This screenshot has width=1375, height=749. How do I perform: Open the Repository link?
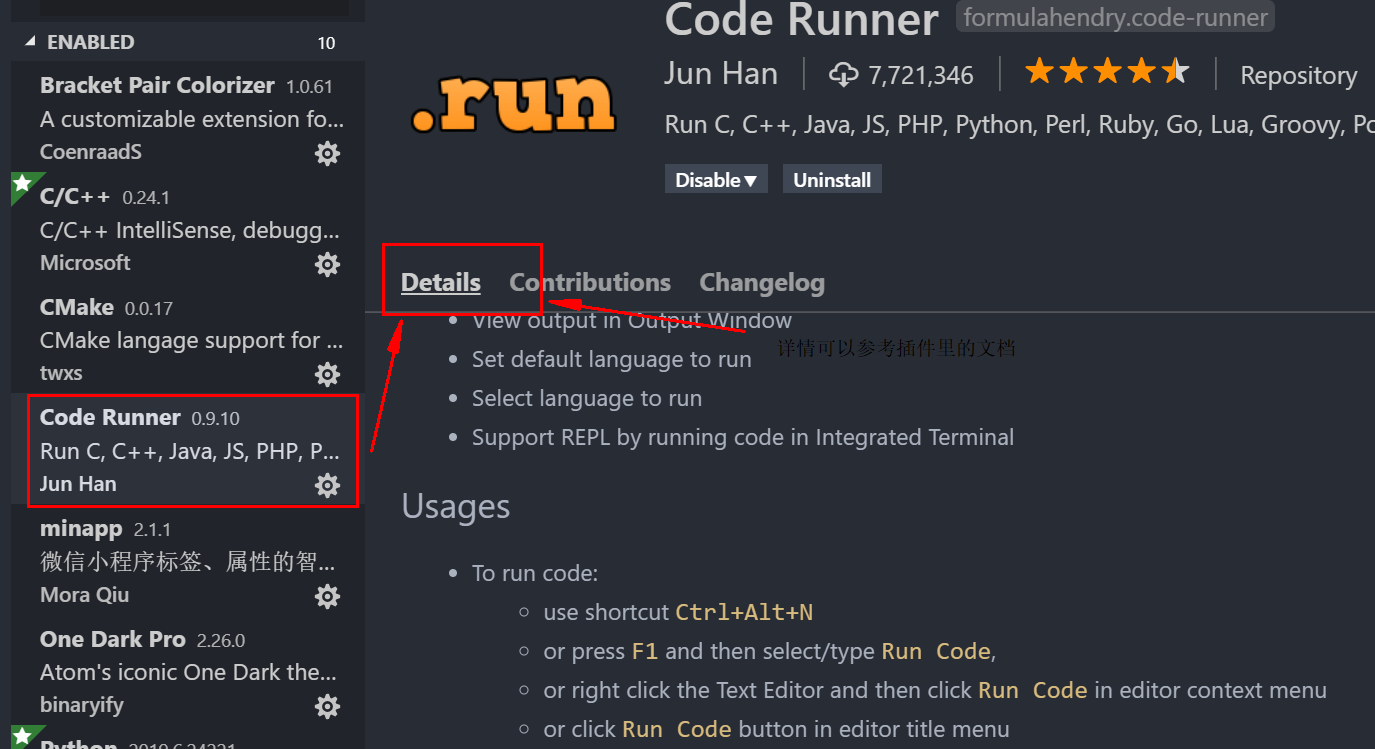(x=1298, y=76)
